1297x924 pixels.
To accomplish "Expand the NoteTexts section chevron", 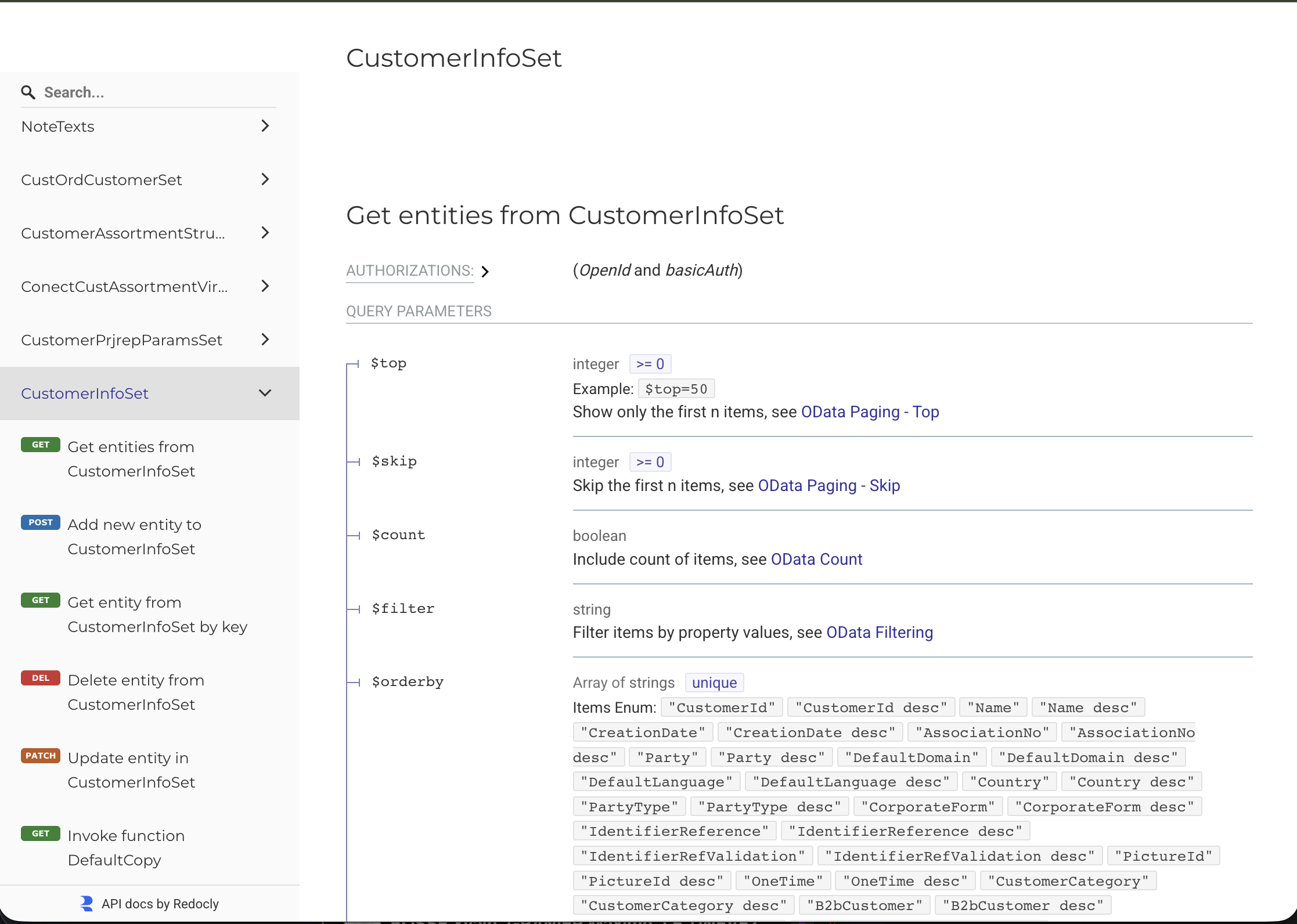I will (x=265, y=126).
